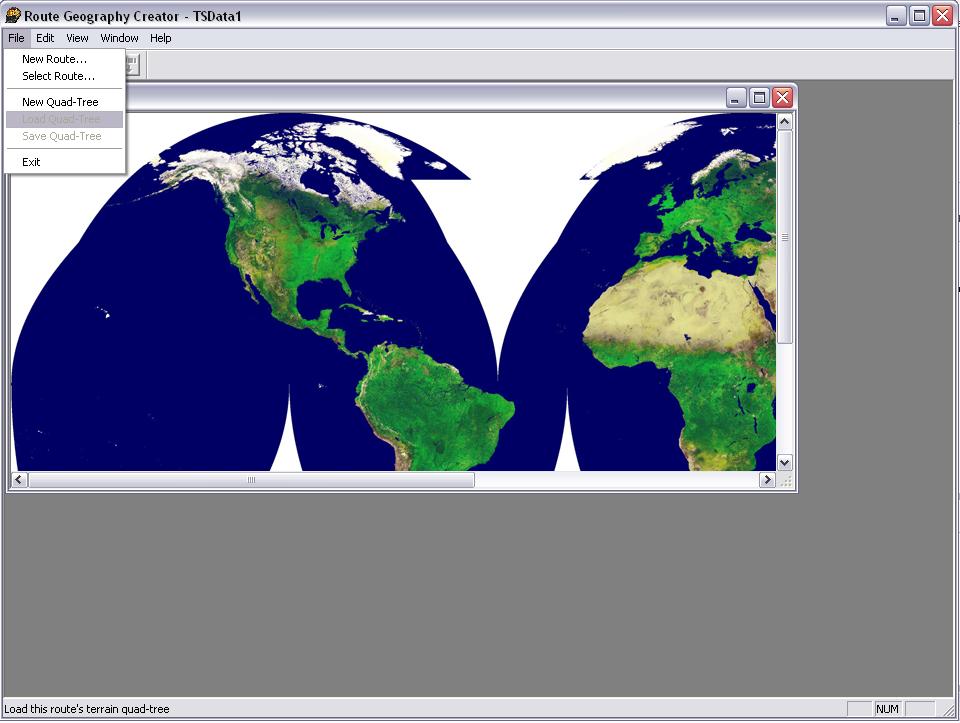960x723 pixels.
Task: Click the vertical scrollbar down arrow
Action: pos(784,462)
